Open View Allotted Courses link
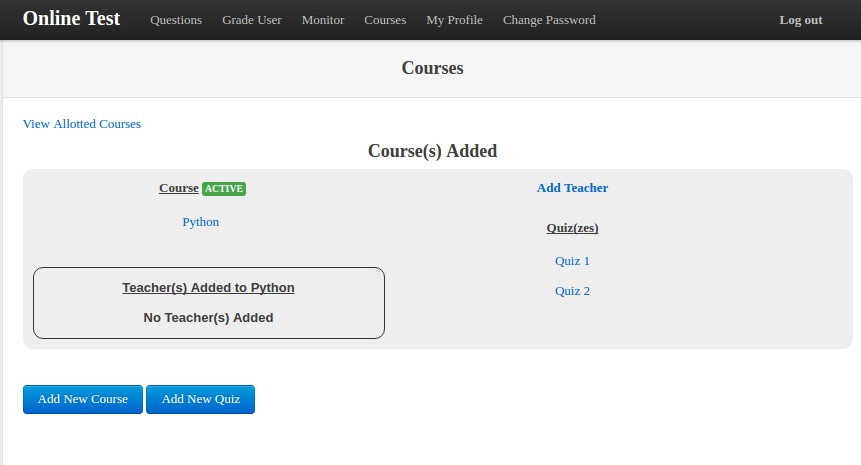Image resolution: width=861 pixels, height=465 pixels. click(x=82, y=124)
